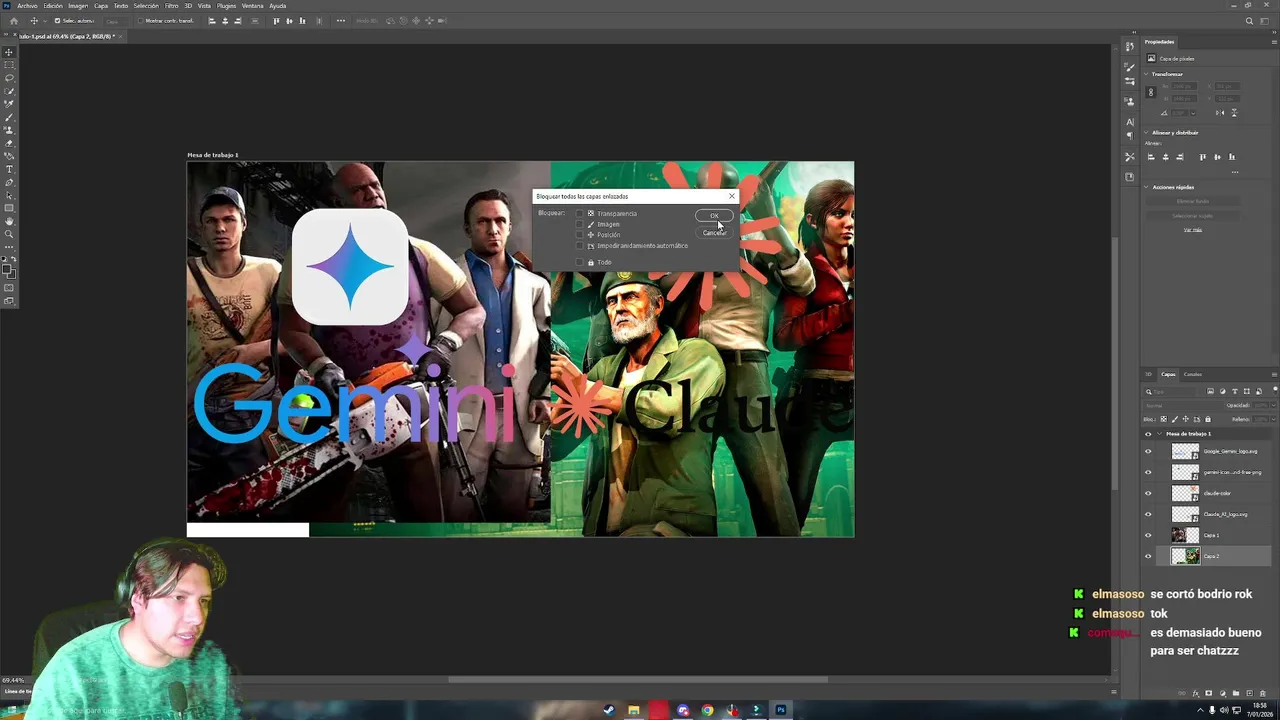Open the Ventana menu
This screenshot has width=1280, height=720.
(x=252, y=6)
